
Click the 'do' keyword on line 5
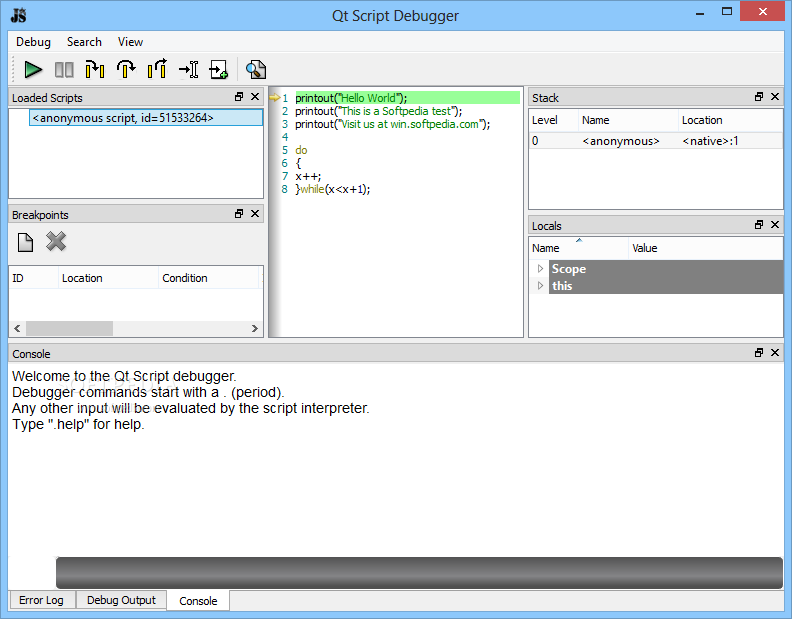[x=301, y=150]
